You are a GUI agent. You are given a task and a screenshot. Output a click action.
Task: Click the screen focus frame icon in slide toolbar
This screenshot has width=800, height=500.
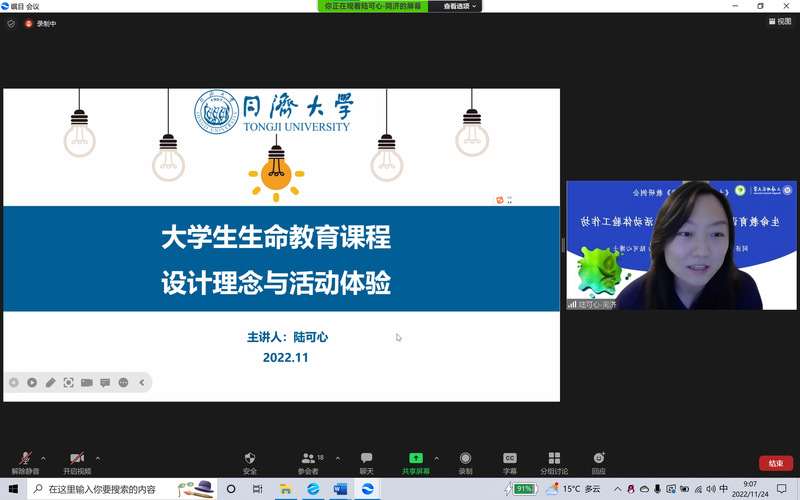68,382
